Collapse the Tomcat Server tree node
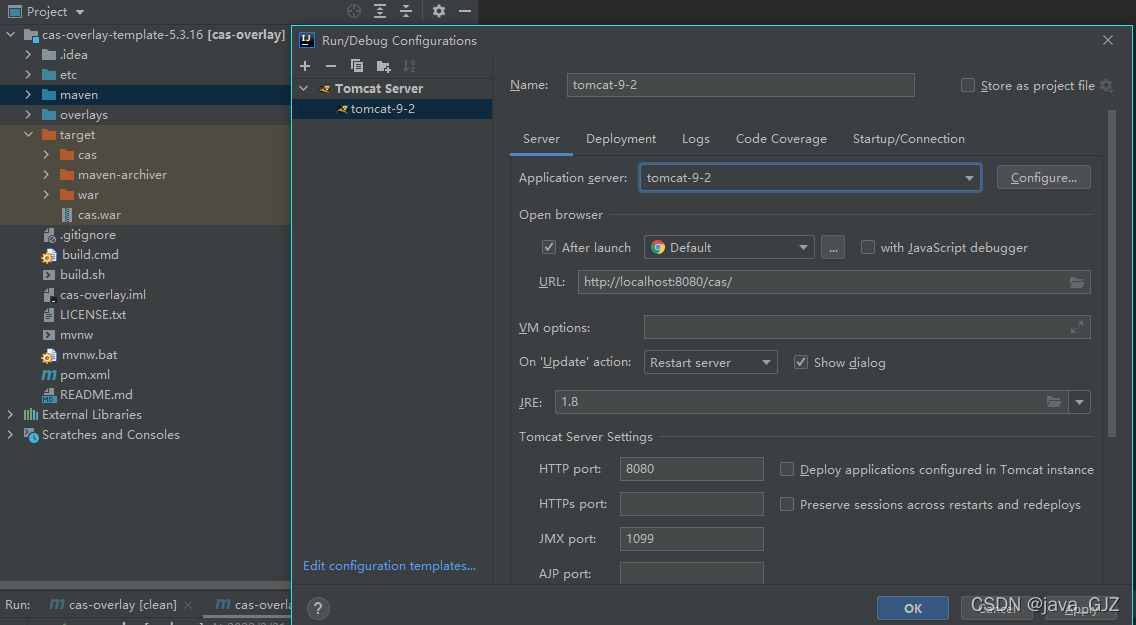Viewport: 1136px width, 625px height. pos(304,88)
